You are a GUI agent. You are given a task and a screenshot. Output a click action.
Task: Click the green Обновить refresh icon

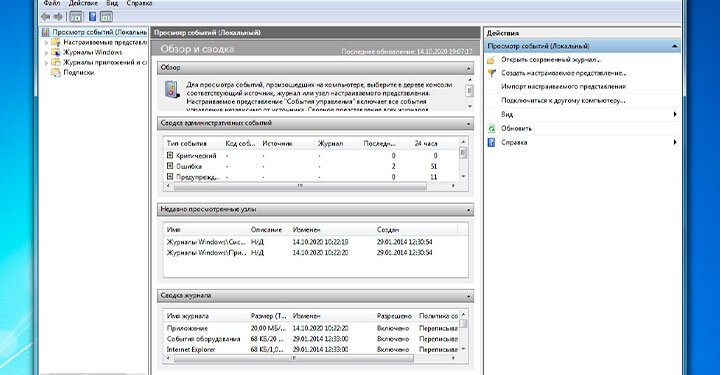[x=491, y=129]
